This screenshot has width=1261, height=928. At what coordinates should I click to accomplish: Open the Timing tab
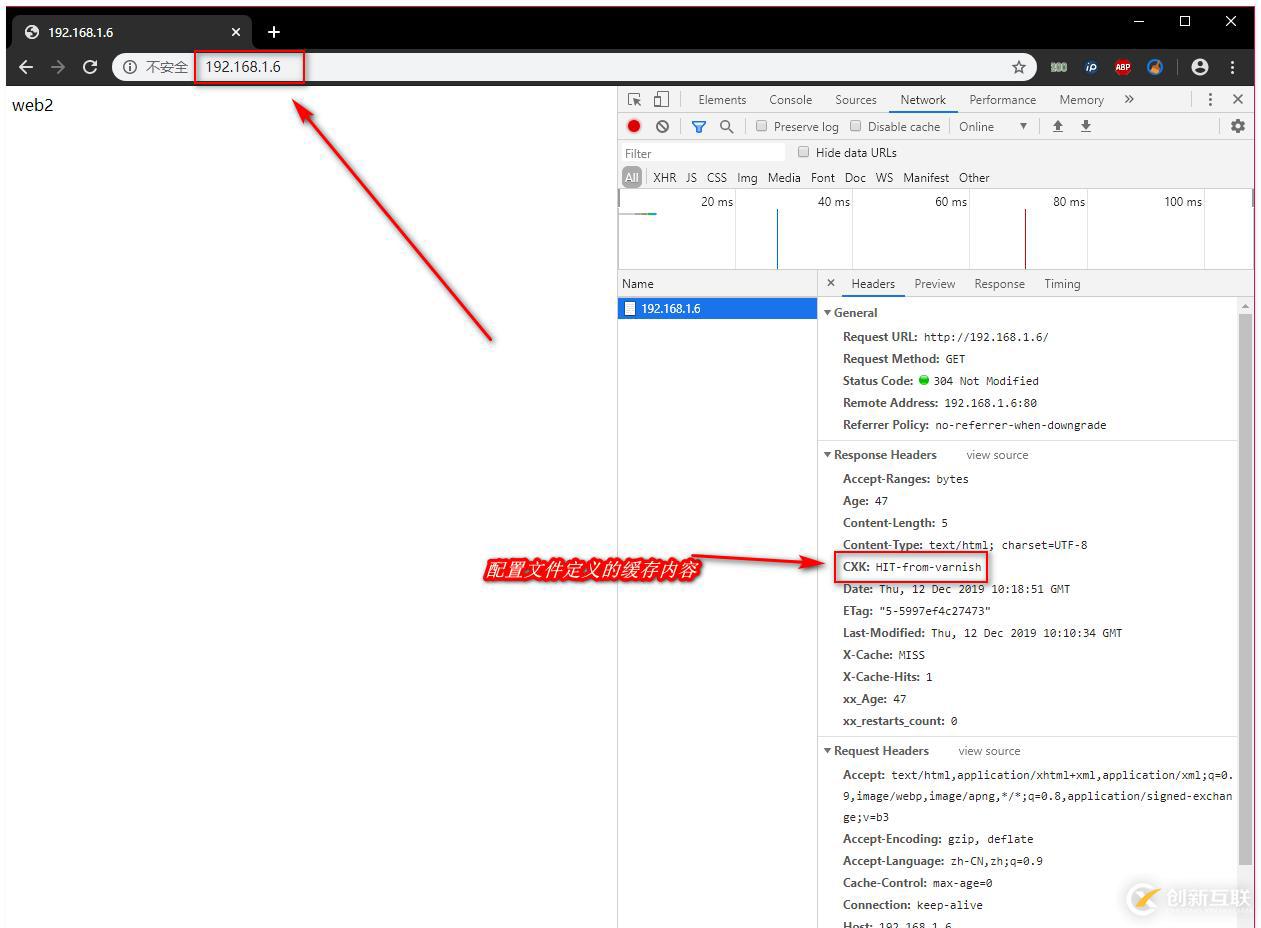coord(1062,283)
